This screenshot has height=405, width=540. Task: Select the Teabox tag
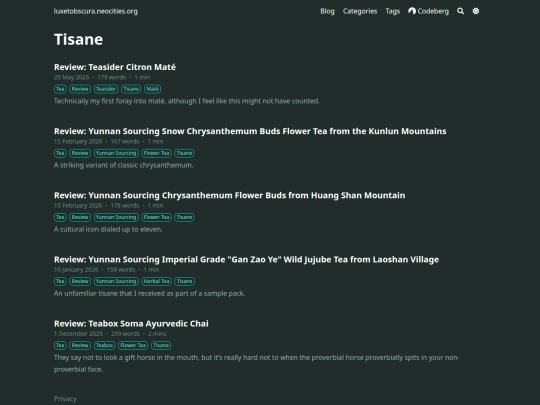[x=104, y=345]
